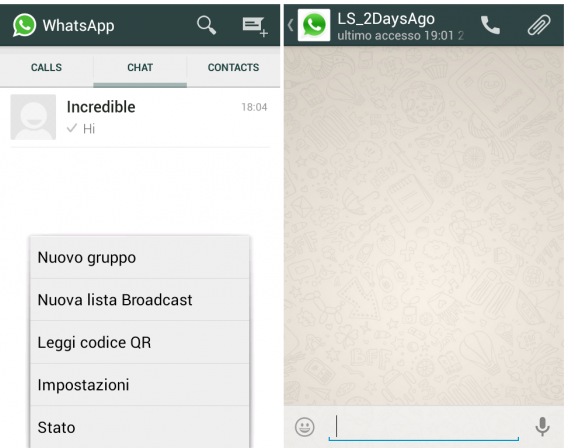Open LS_2DaysAgo contact info from the title
The height and width of the screenshot is (448, 568).
click(386, 19)
